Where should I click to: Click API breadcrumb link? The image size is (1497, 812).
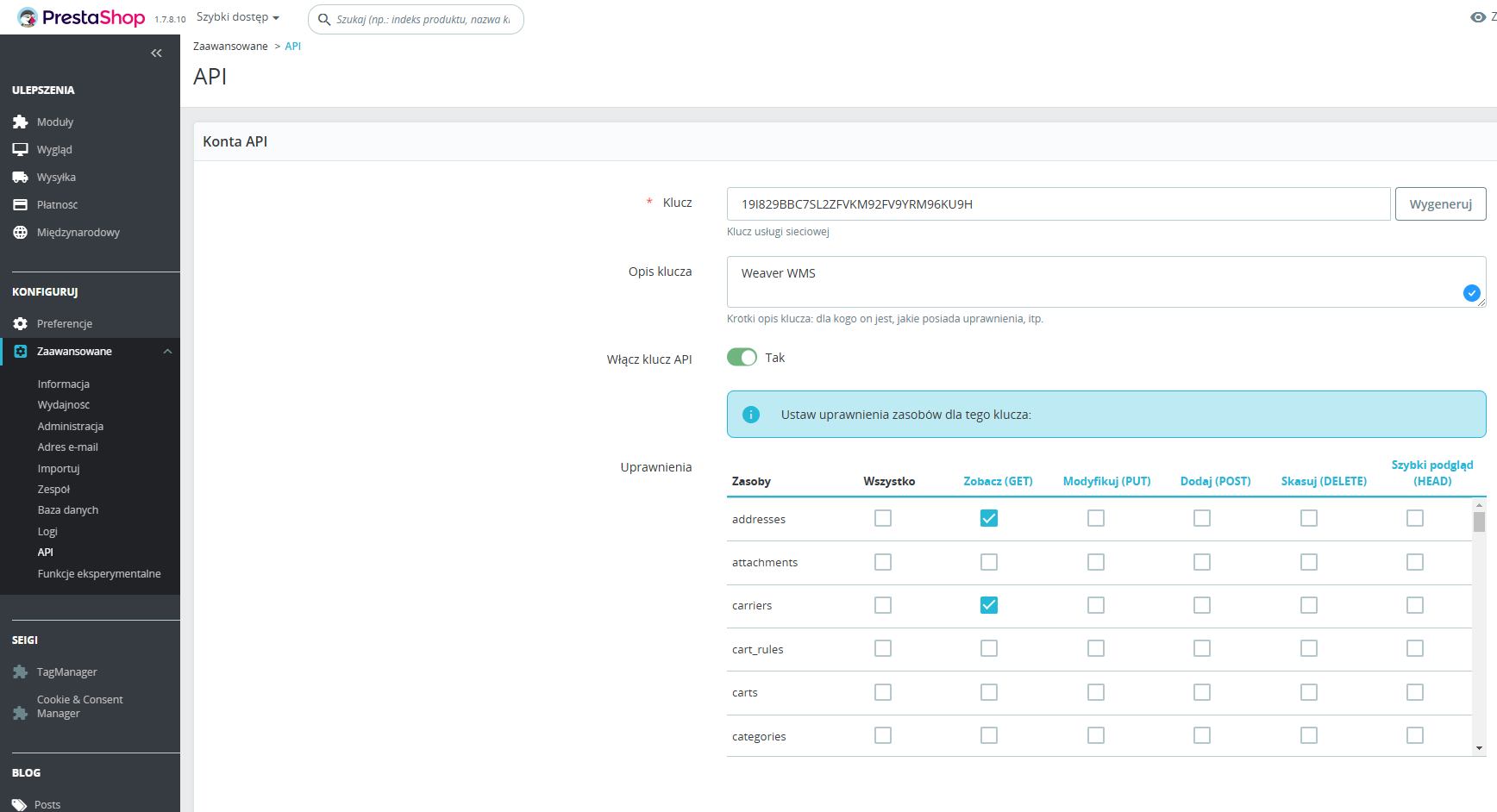coord(293,46)
